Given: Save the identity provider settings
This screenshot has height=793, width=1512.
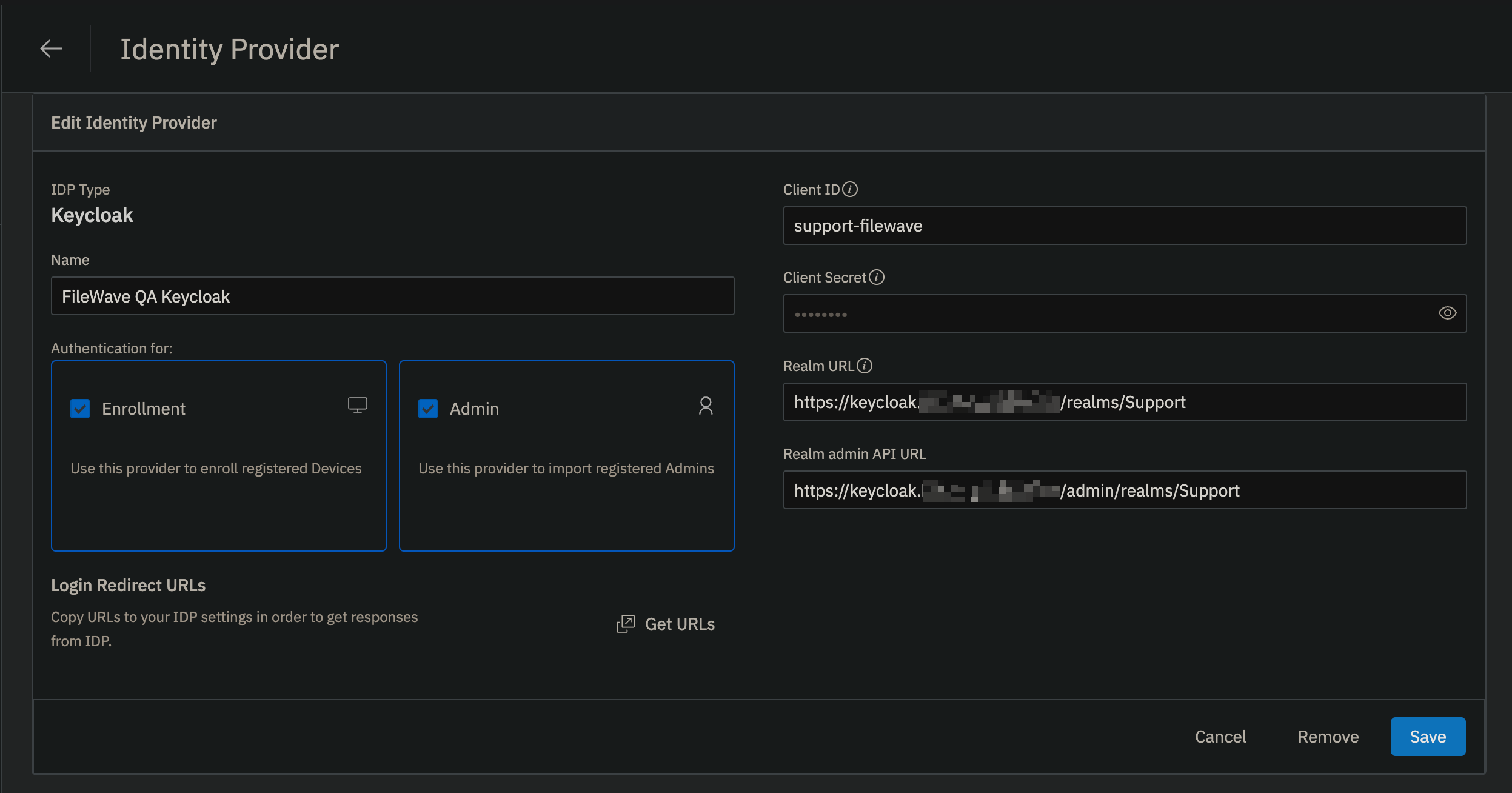Looking at the screenshot, I should (x=1428, y=737).
